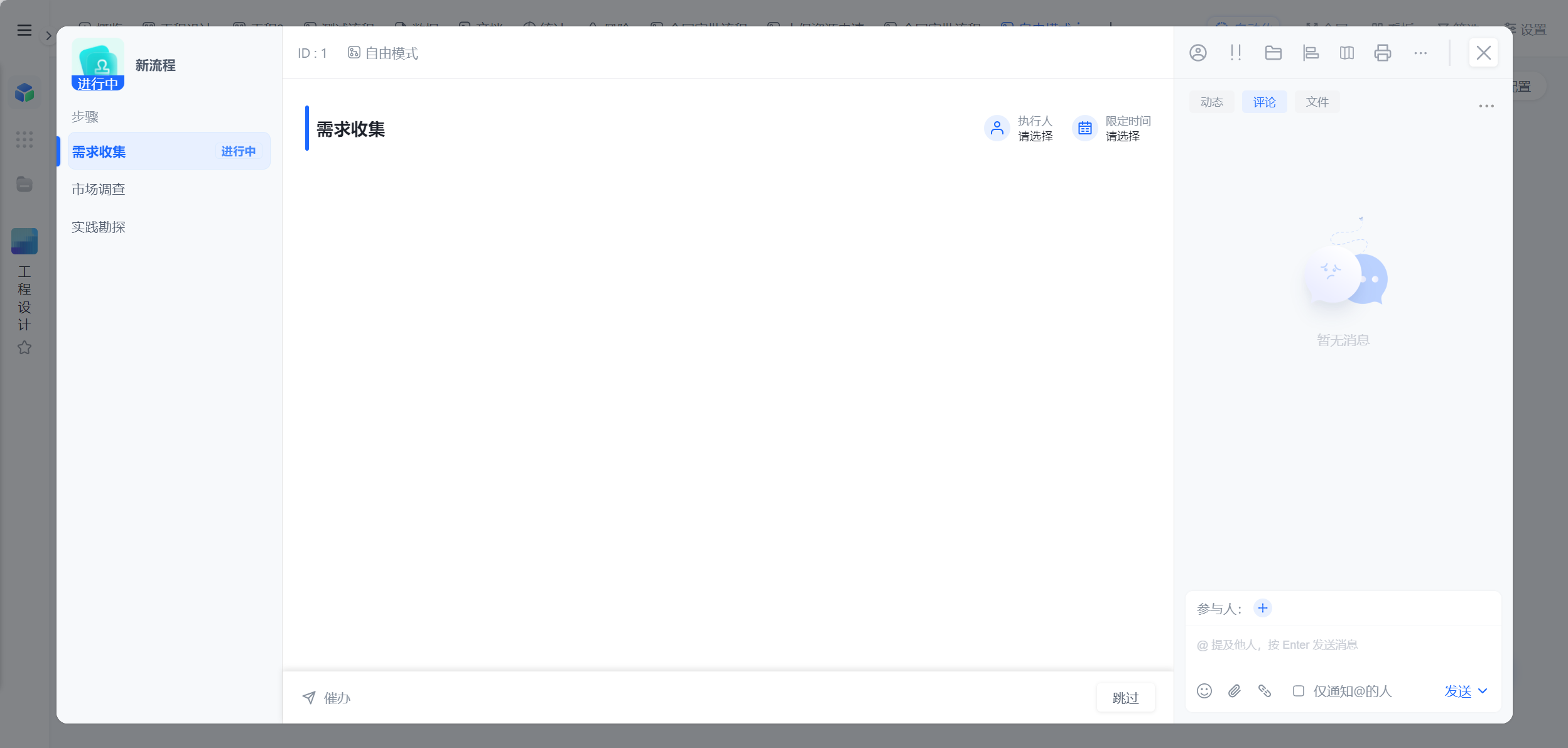Viewport: 1568px width, 748px height.
Task: Open ellipsis menu beside comment tabs
Action: click(1486, 106)
